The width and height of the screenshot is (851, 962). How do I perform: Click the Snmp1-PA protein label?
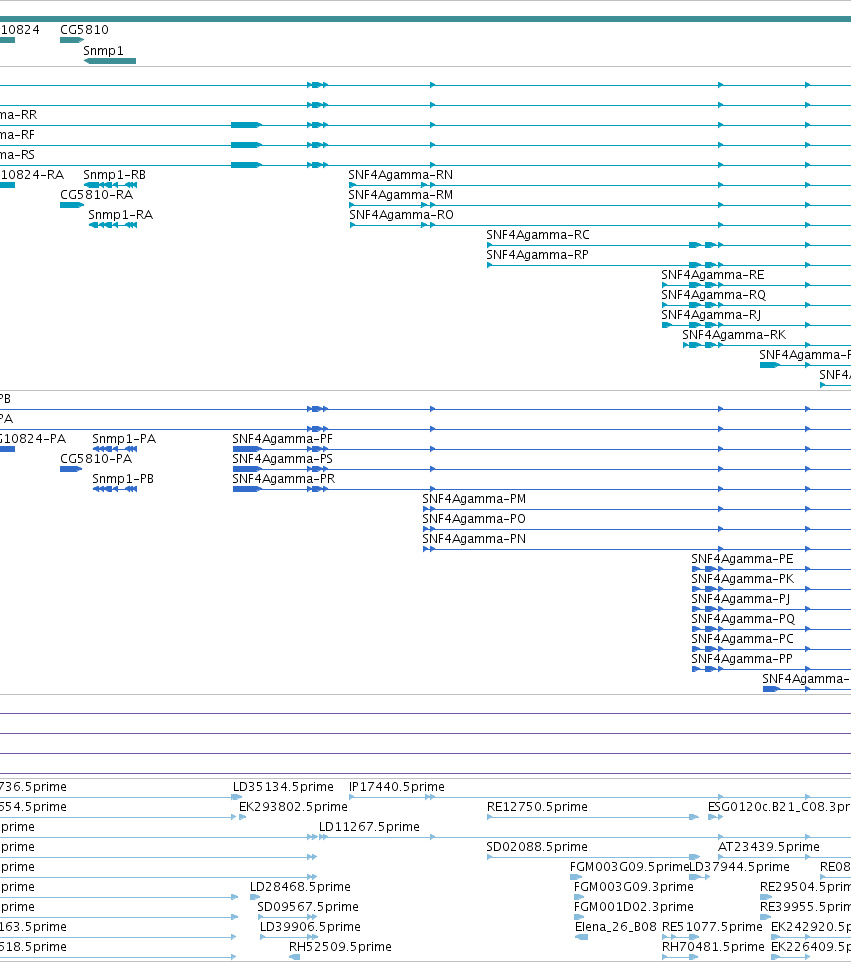click(x=124, y=439)
